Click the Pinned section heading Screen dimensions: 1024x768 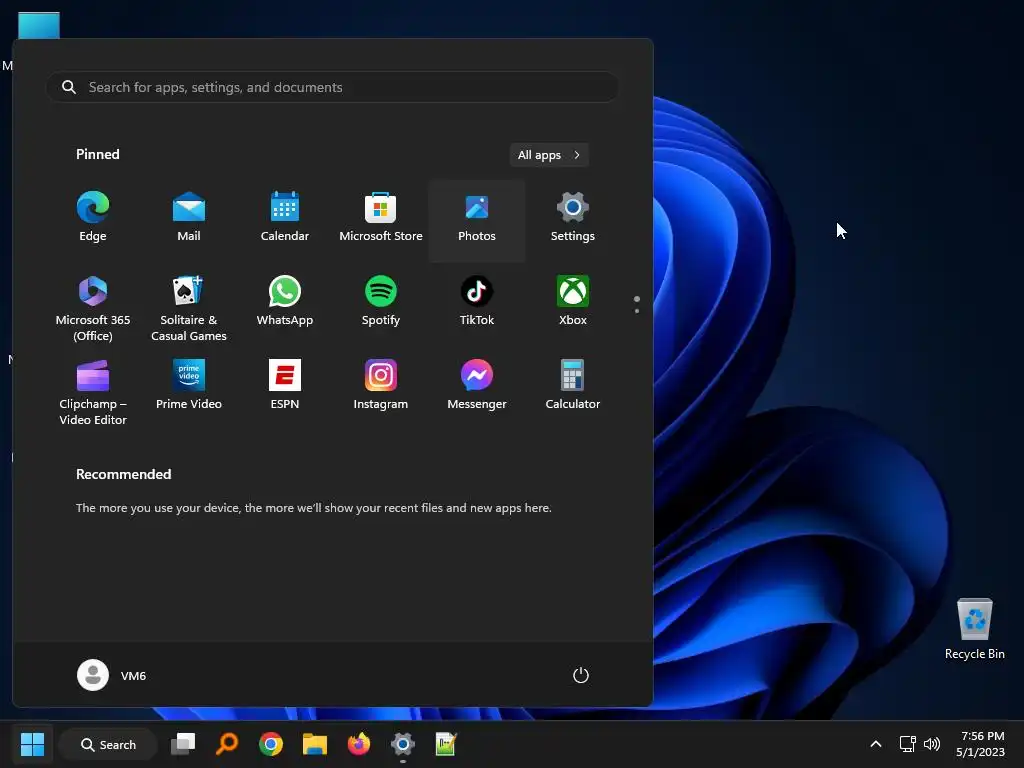(x=98, y=154)
